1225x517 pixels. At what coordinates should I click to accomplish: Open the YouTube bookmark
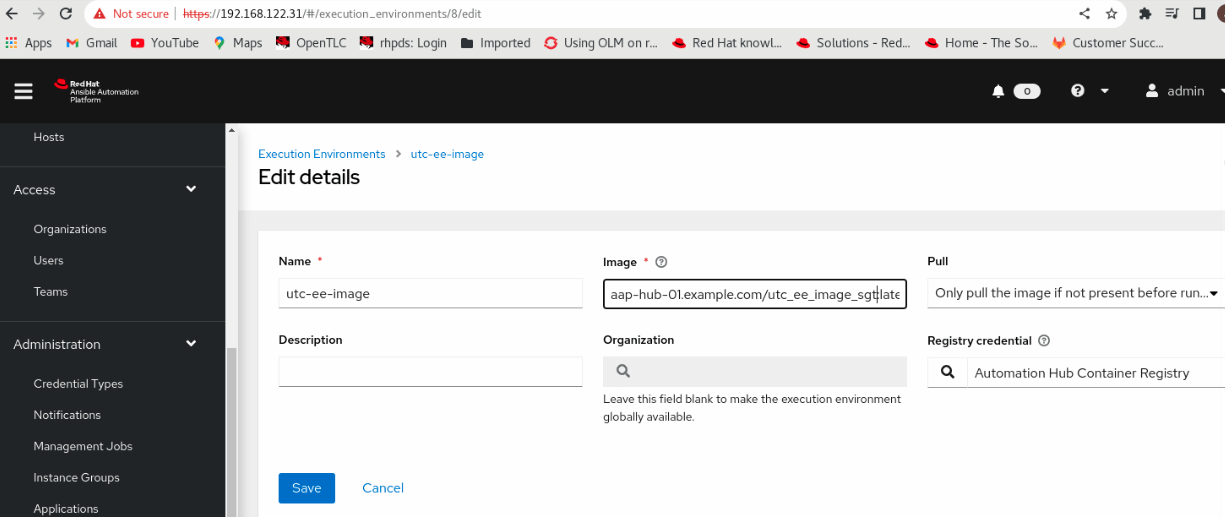click(165, 43)
